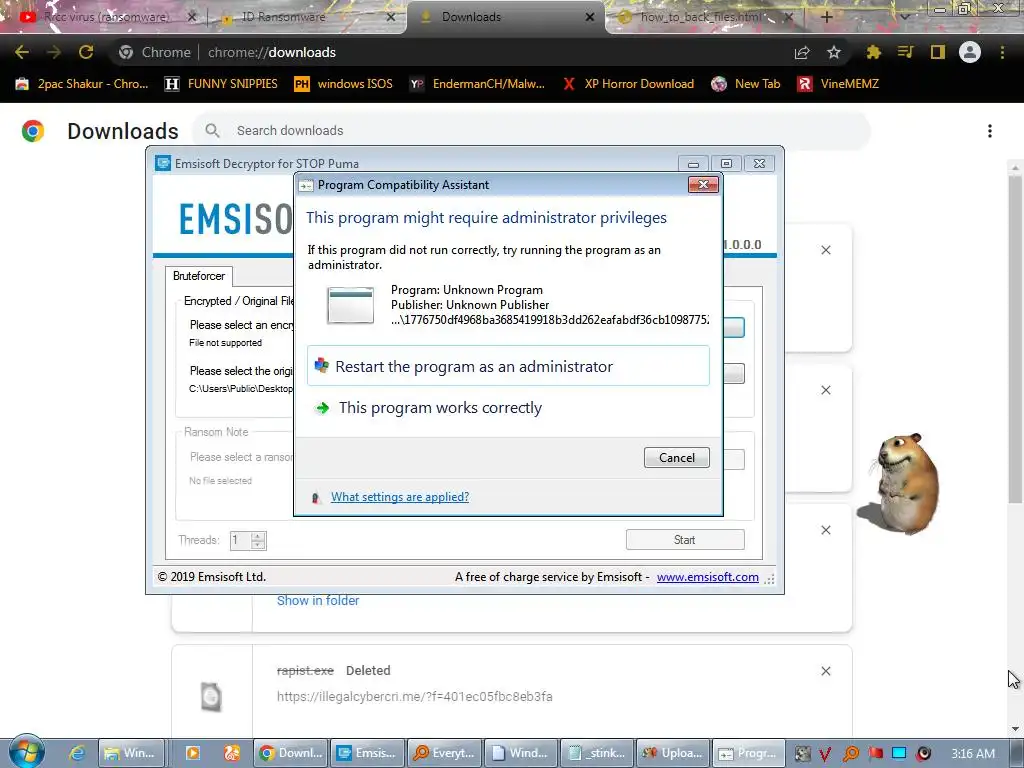Open the Windows Start menu orb

tap(26, 752)
